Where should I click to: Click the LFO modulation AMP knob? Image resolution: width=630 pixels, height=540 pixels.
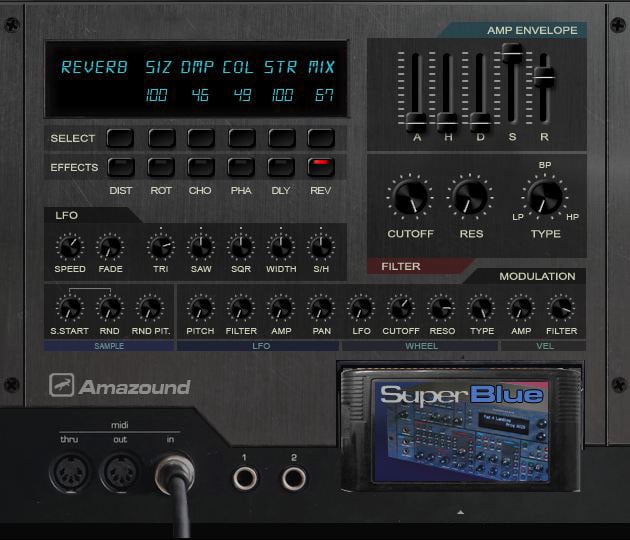point(281,308)
